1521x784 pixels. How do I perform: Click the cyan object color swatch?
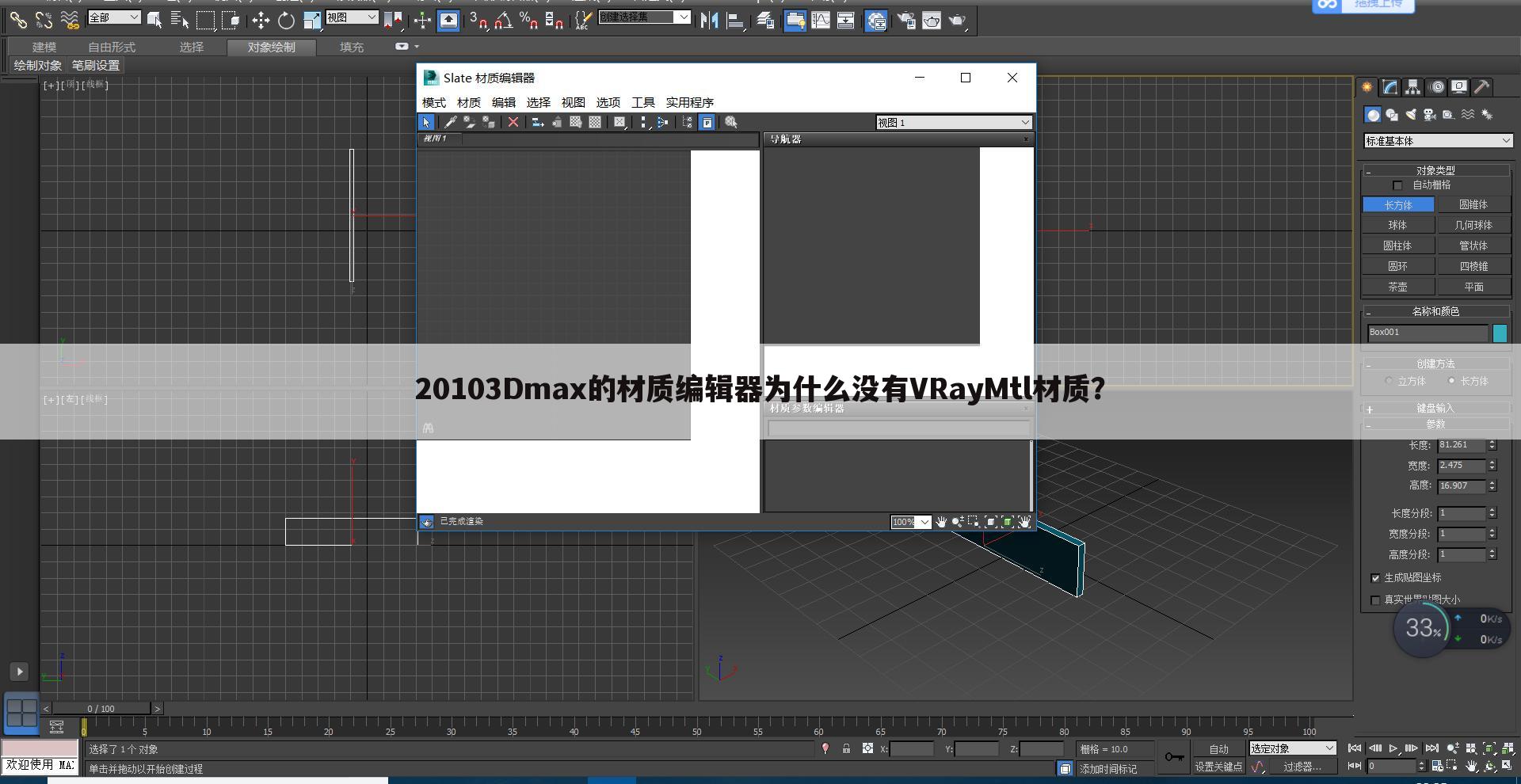click(x=1500, y=333)
